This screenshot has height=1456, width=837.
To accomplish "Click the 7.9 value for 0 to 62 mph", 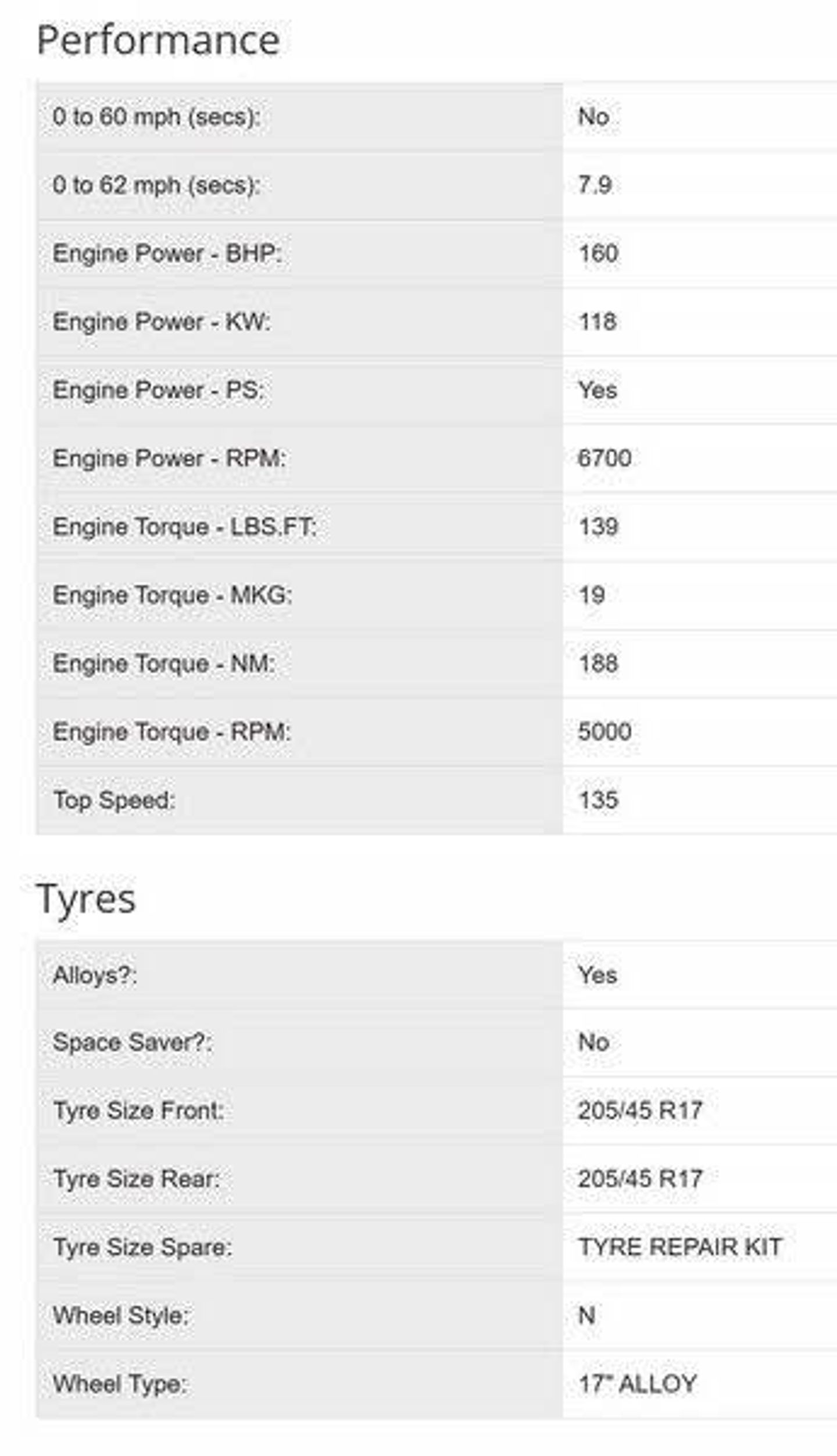I will (595, 185).
